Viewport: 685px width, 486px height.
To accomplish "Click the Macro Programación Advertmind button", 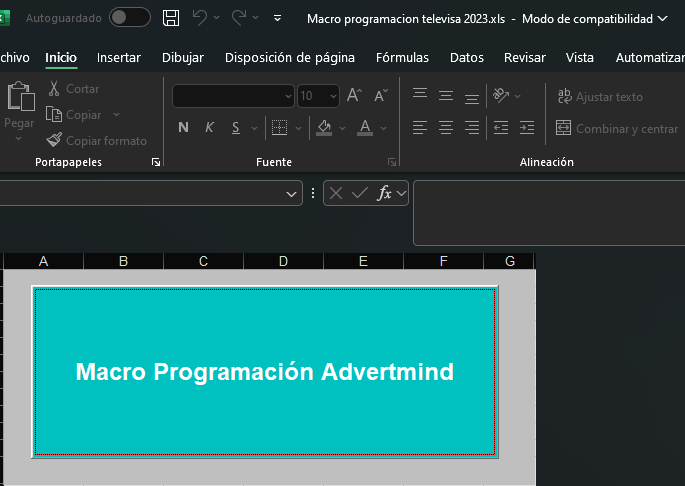I will [x=265, y=372].
